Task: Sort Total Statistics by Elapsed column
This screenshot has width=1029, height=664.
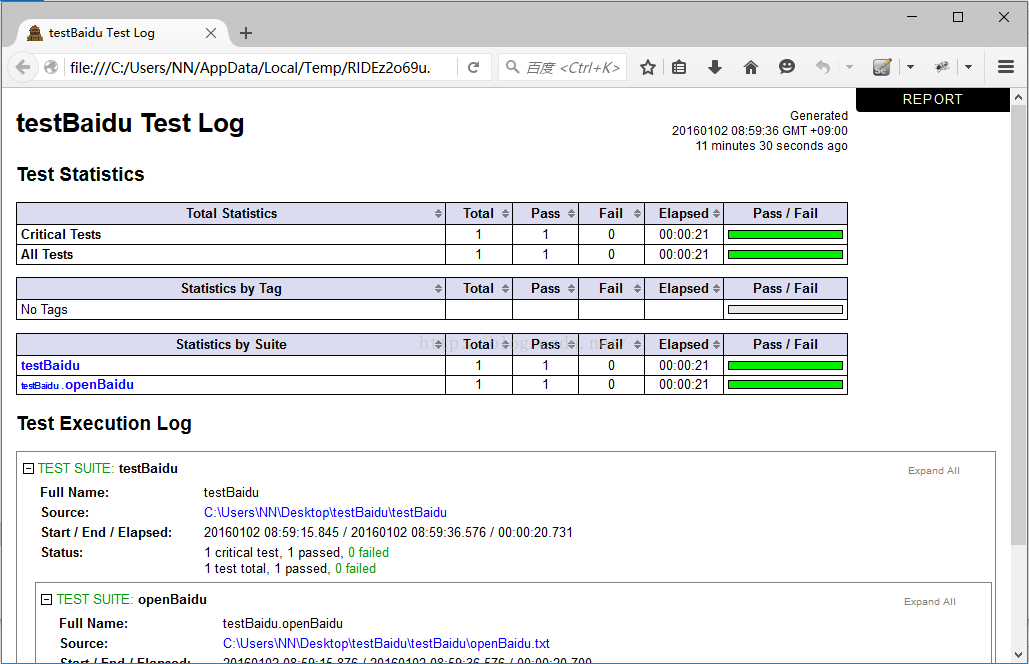Action: click(x=684, y=213)
